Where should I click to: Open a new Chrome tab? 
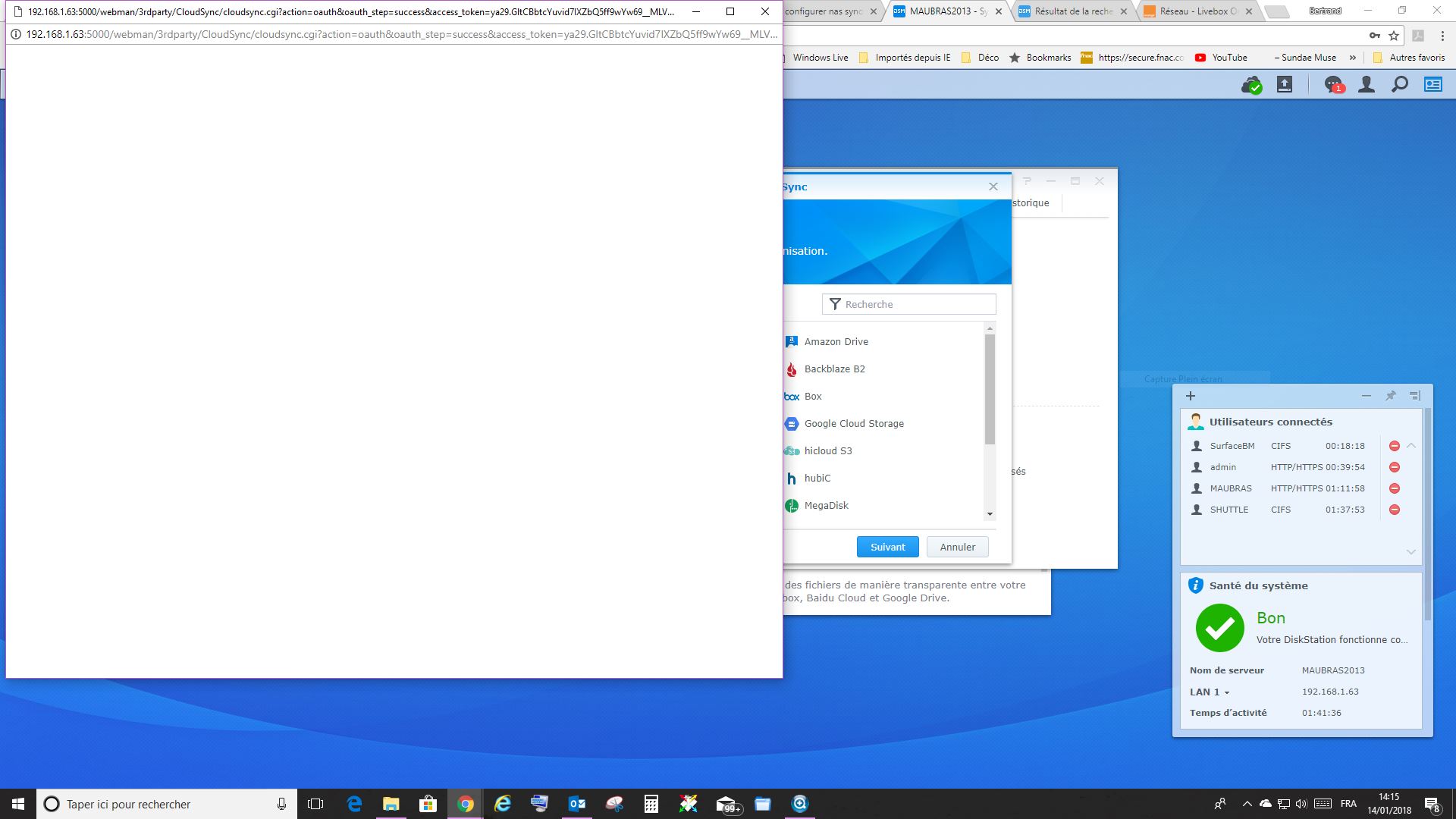(x=1277, y=12)
